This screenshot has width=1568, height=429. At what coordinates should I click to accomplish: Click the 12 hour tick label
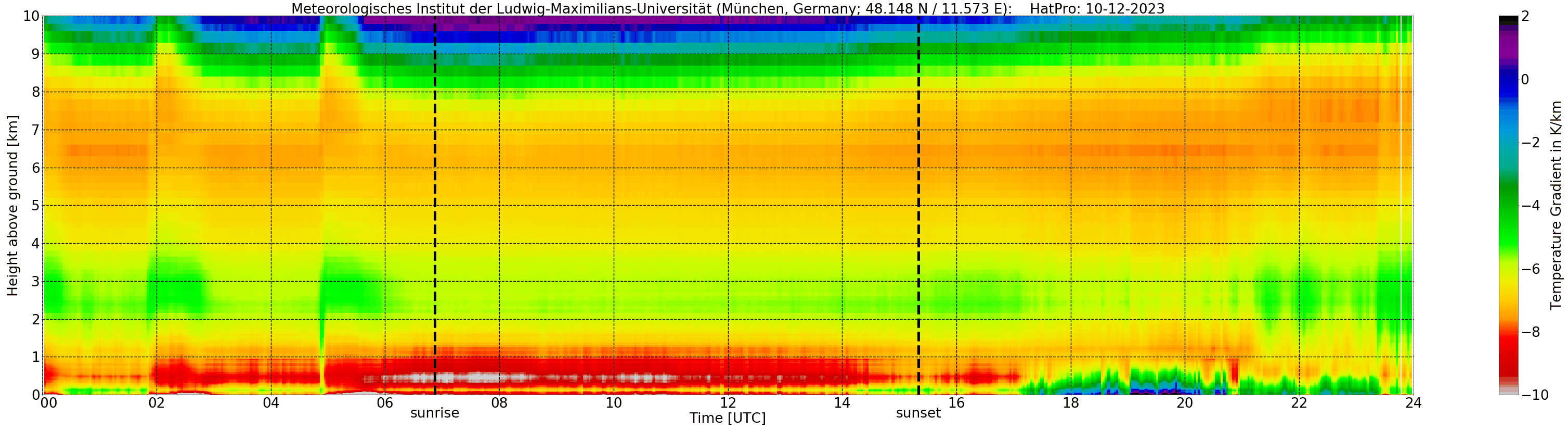(x=728, y=403)
